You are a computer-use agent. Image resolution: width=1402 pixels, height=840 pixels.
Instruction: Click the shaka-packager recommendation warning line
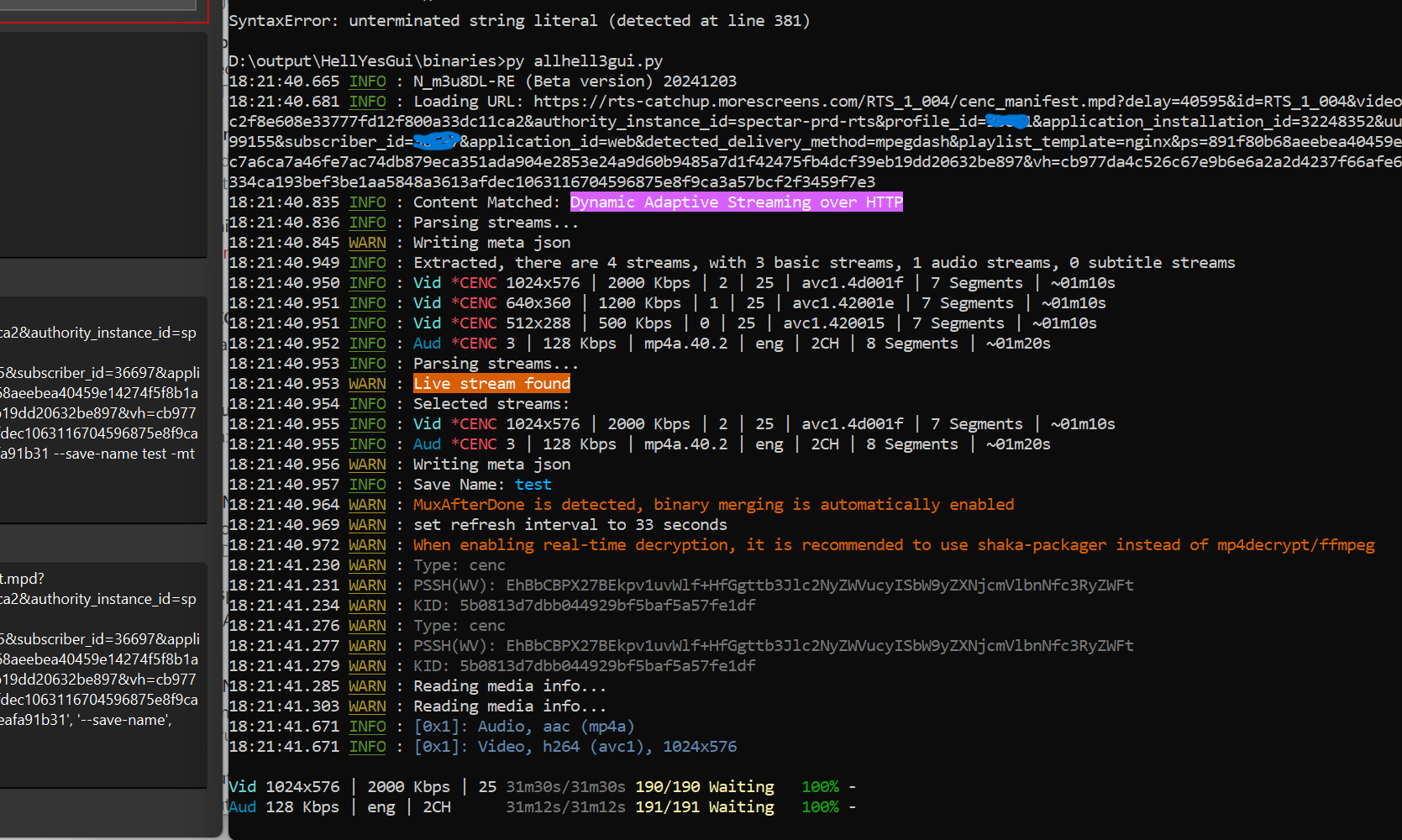tap(894, 545)
